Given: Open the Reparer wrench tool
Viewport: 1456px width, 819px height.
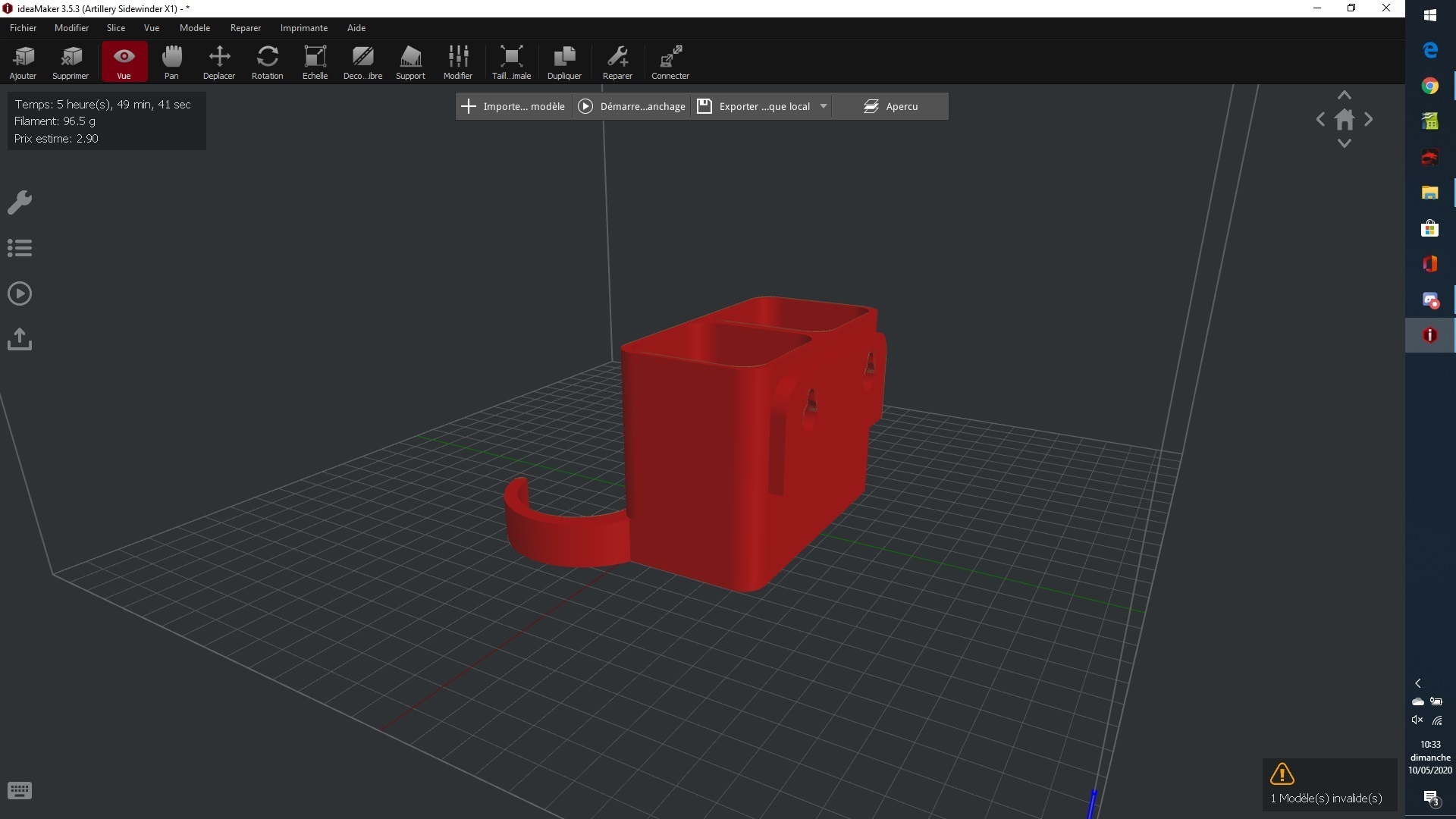Looking at the screenshot, I should pyautogui.click(x=617, y=61).
